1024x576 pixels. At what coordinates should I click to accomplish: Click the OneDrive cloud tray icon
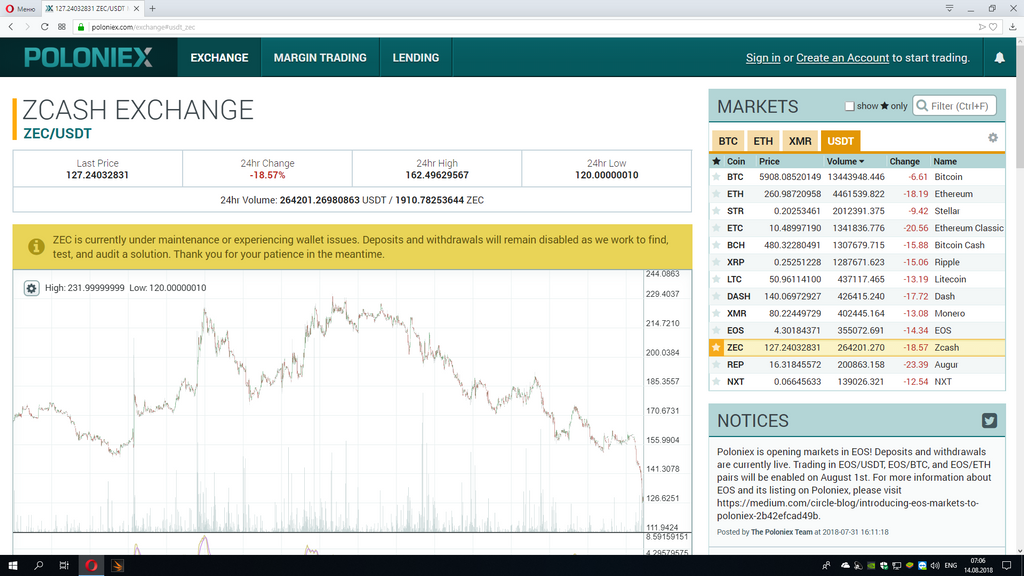click(x=846, y=566)
